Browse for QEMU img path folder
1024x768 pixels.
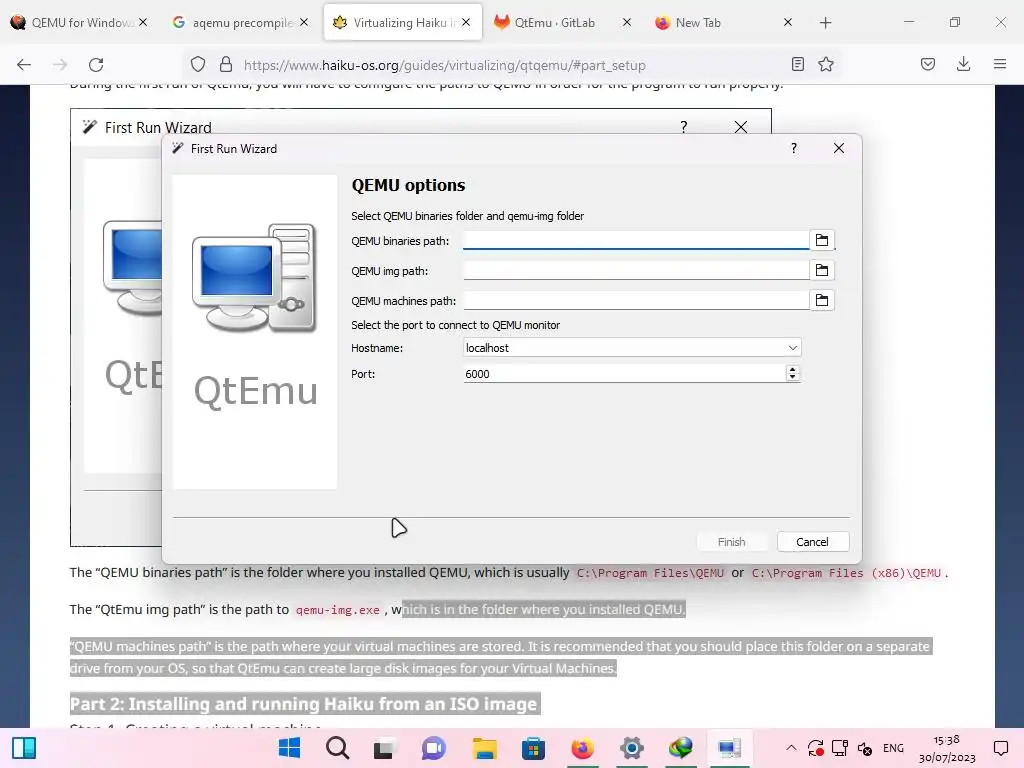coord(822,270)
